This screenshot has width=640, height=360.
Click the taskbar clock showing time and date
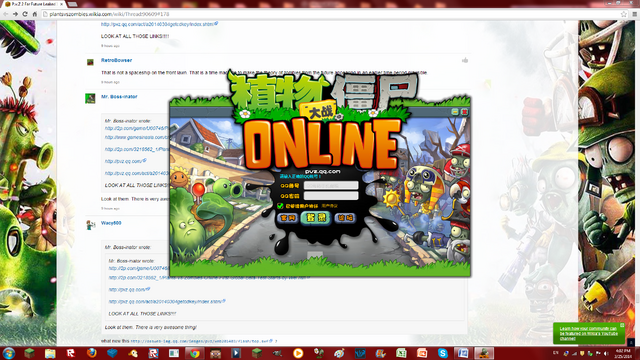[624, 353]
